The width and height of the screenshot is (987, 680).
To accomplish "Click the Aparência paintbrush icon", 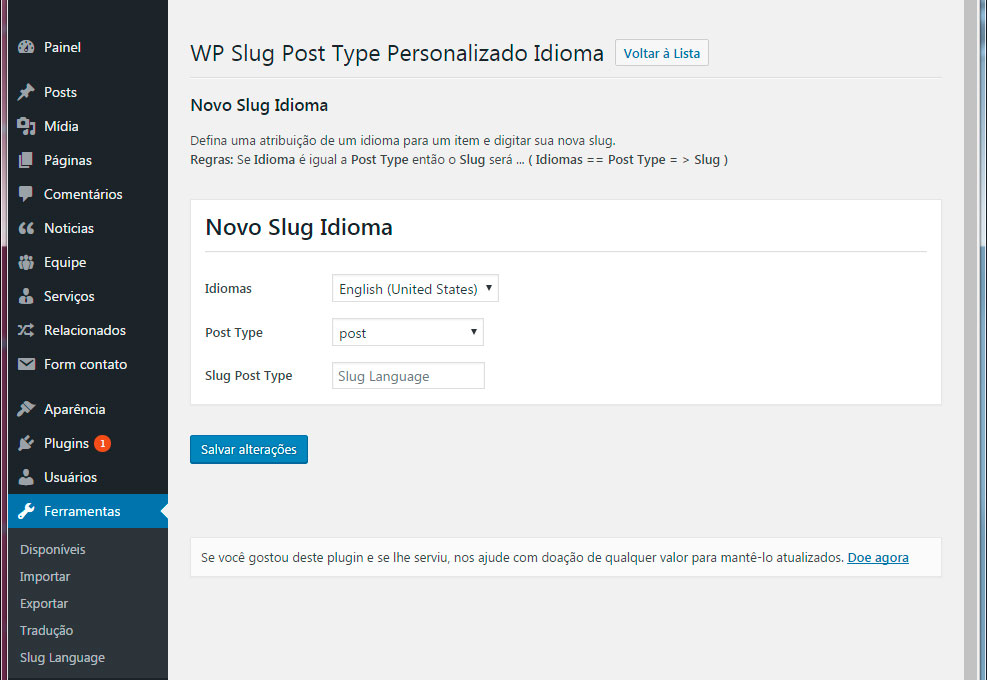I will click(x=27, y=409).
